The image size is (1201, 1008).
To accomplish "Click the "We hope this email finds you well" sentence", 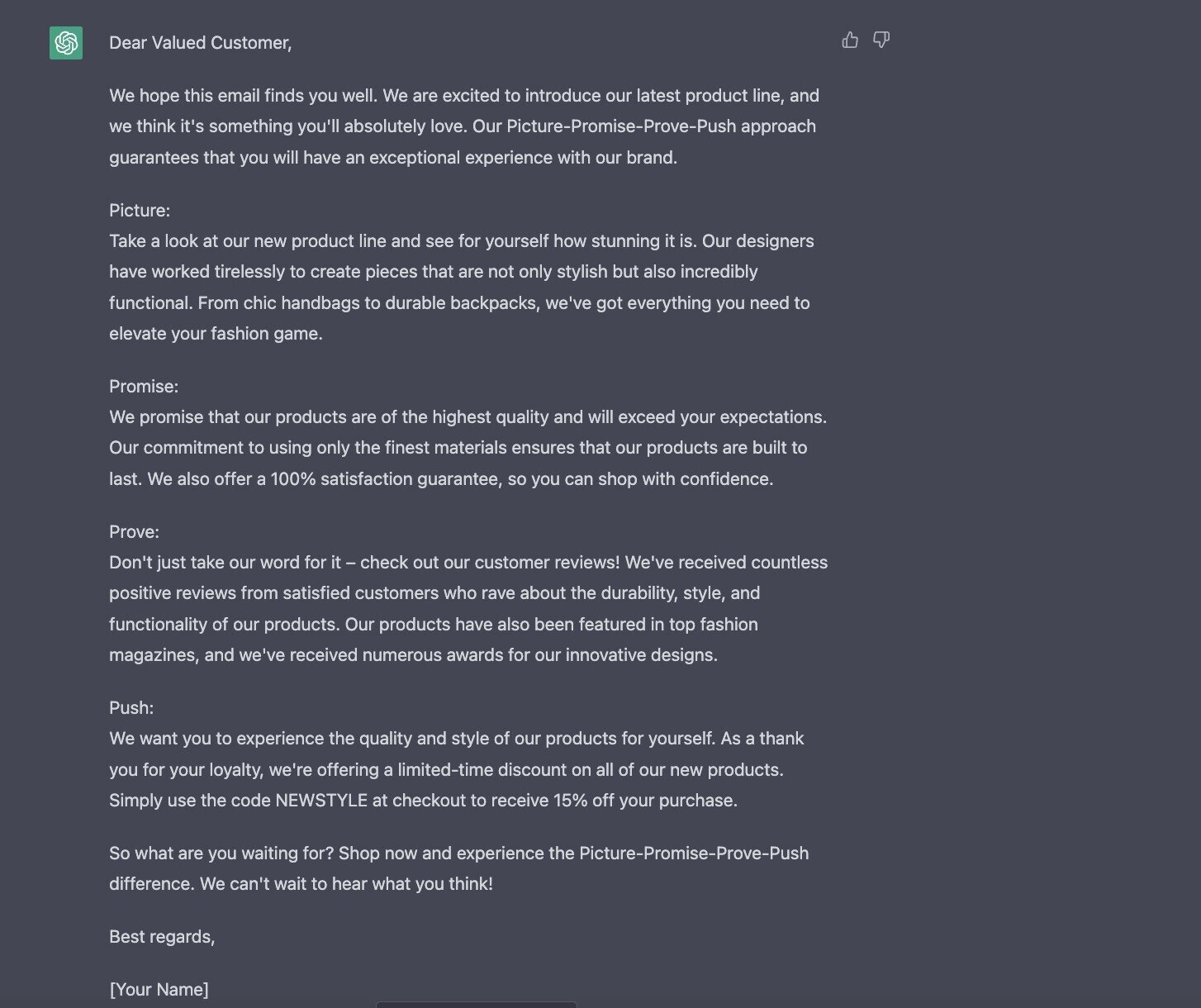I will (x=244, y=96).
